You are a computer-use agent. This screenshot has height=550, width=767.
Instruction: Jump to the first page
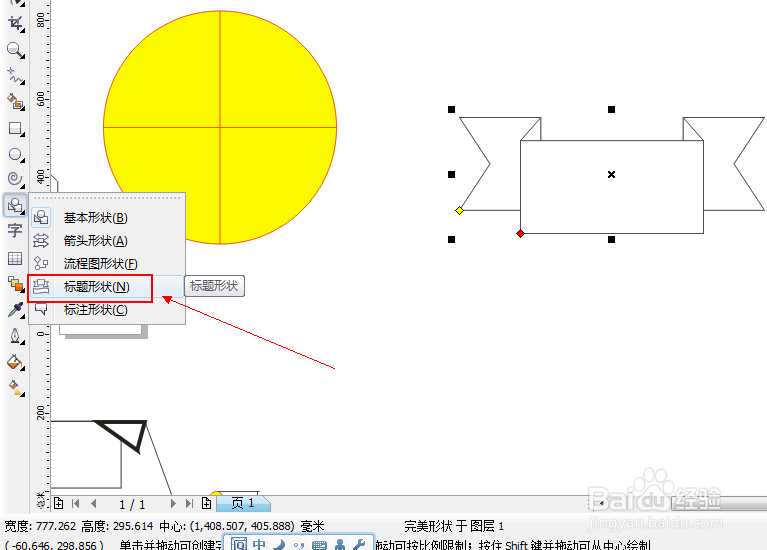point(76,504)
